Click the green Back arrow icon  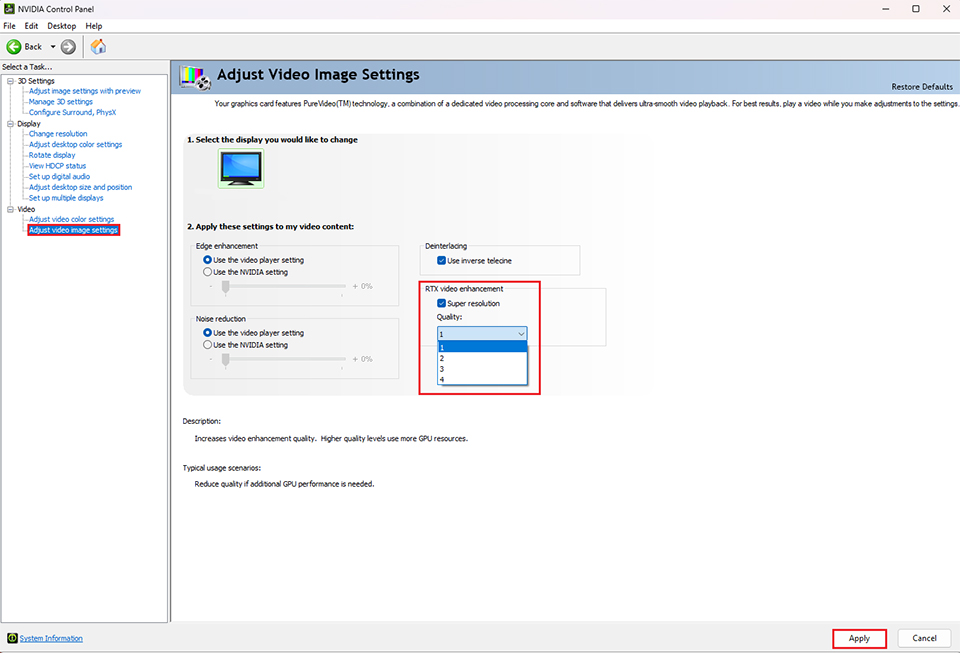(16, 46)
